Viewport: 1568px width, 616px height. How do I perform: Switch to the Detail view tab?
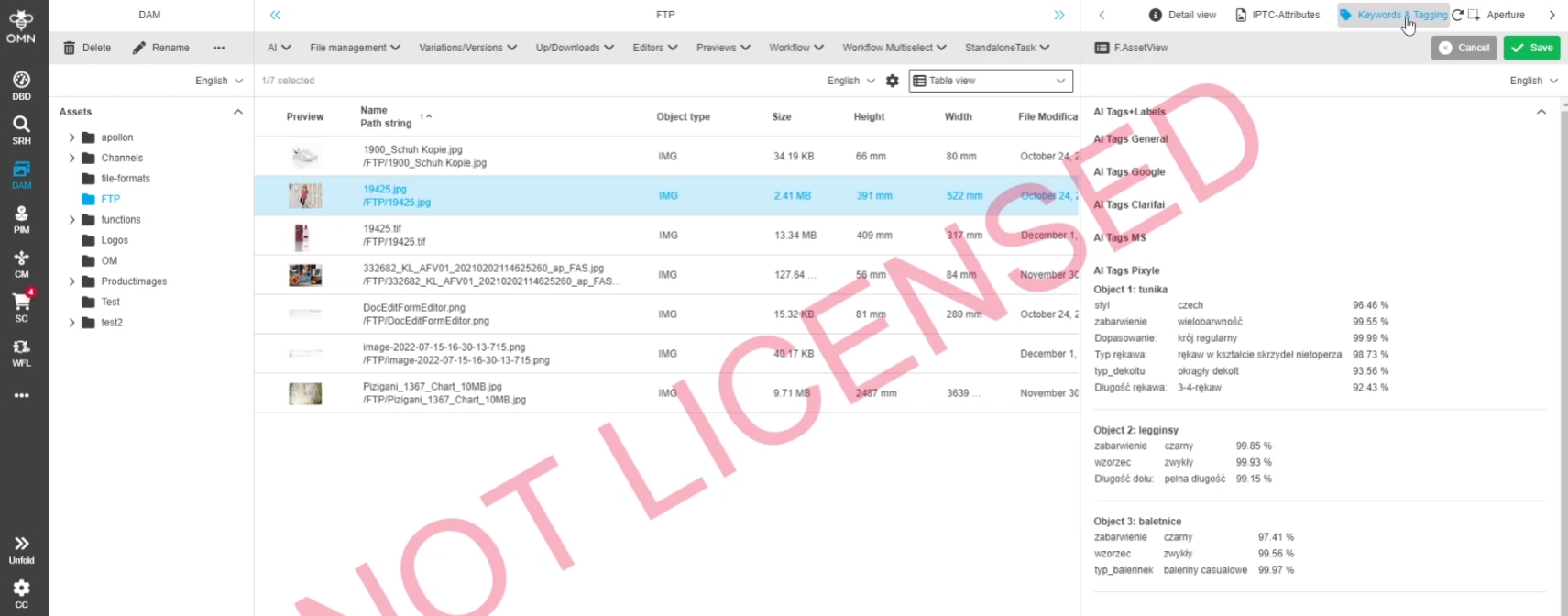coord(1182,15)
